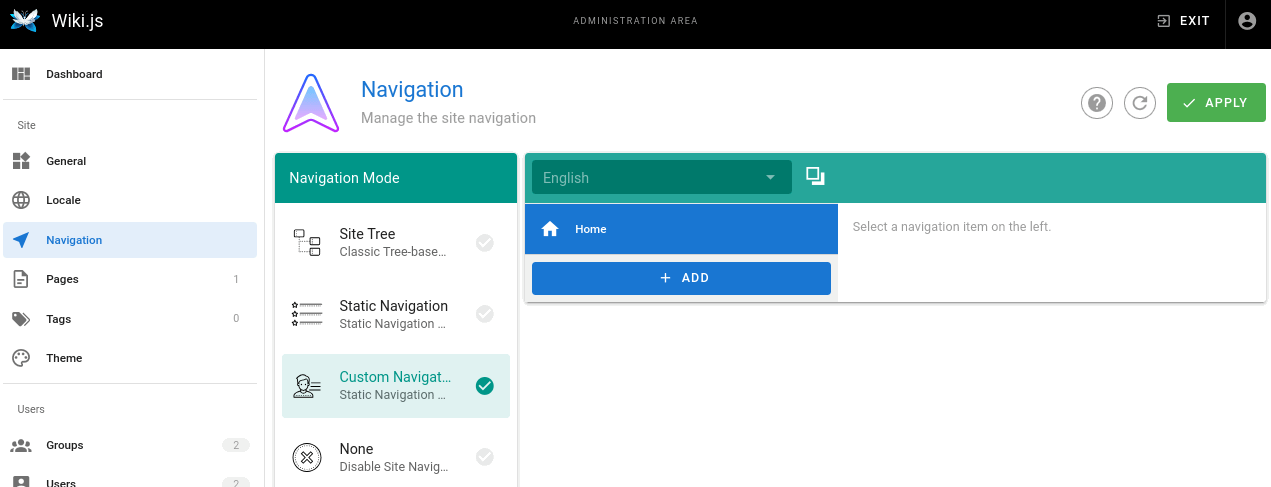The height and width of the screenshot is (487, 1271).
Task: Enable the Static Navigation mode checkmark
Action: click(x=485, y=314)
